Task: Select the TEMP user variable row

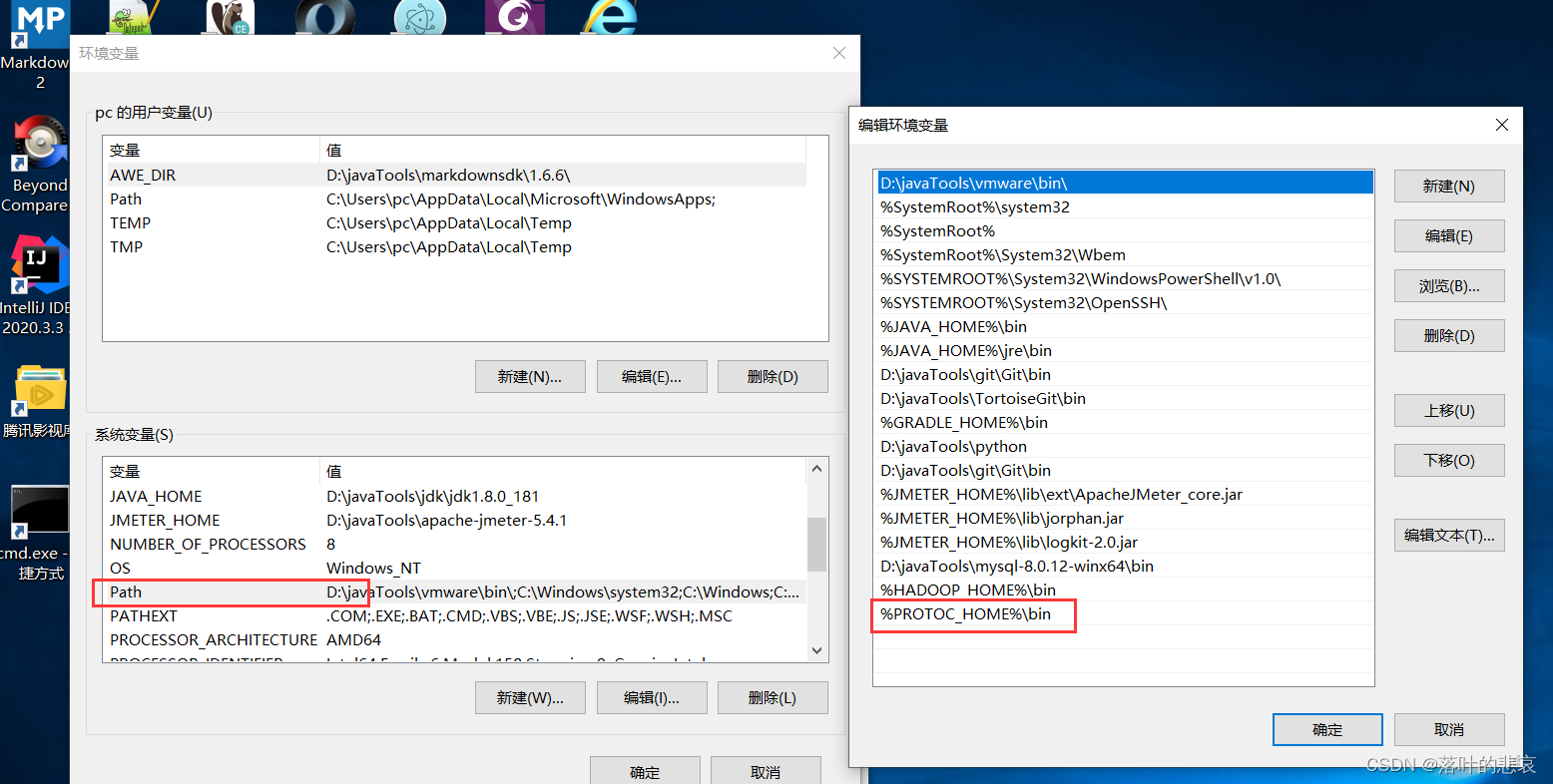Action: (x=454, y=222)
